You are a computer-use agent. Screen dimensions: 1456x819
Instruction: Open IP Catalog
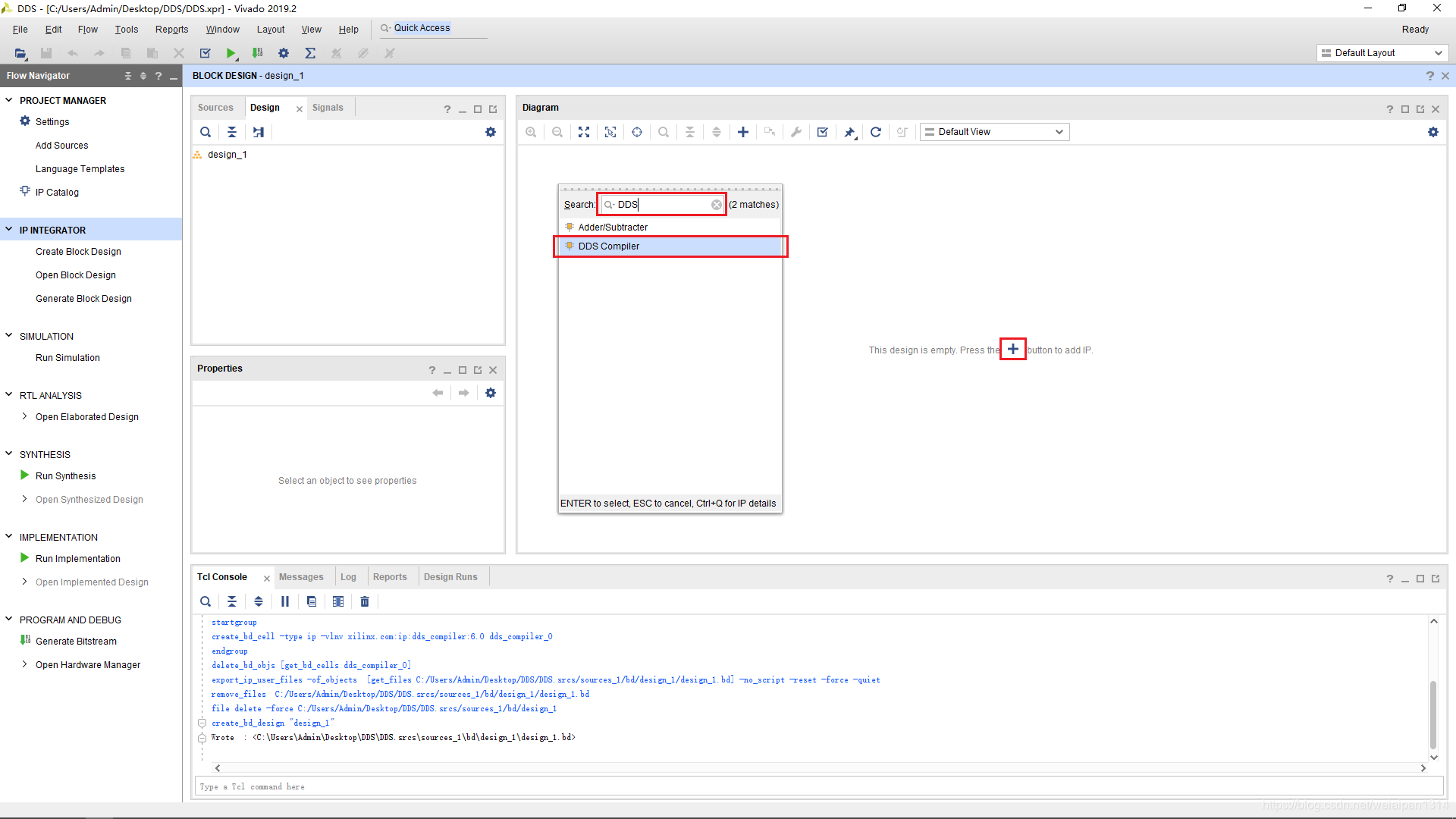pyautogui.click(x=57, y=193)
